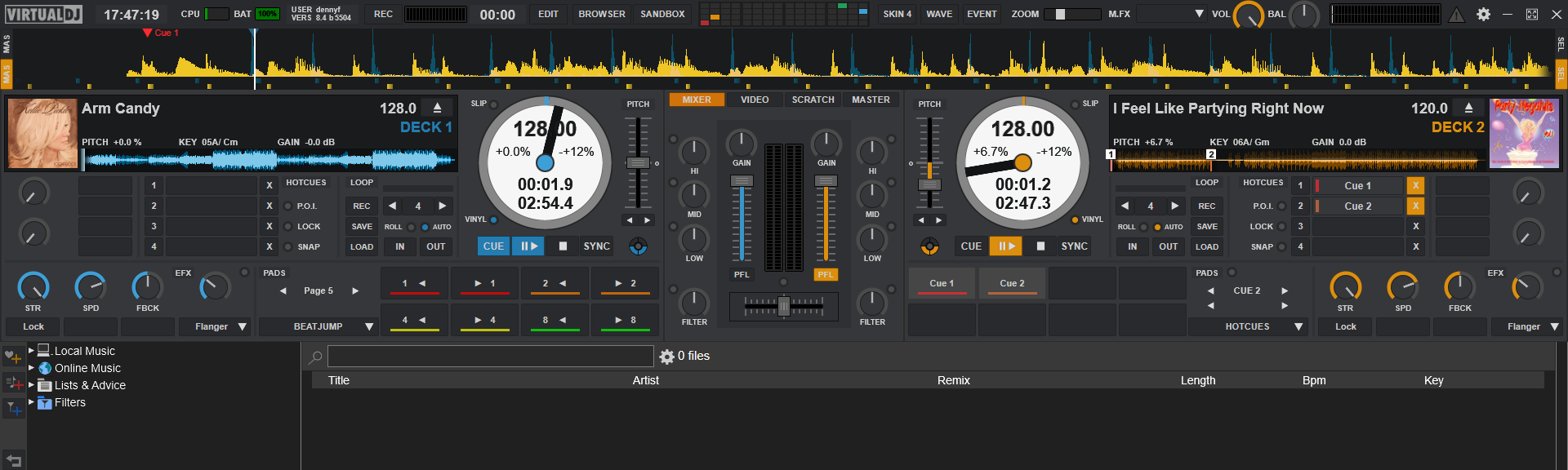Go to next pads page on Deck 1

click(x=355, y=290)
